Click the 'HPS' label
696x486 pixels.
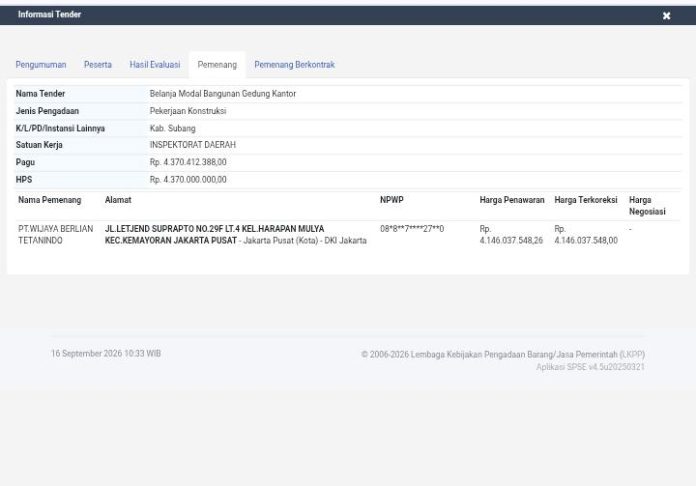24,179
